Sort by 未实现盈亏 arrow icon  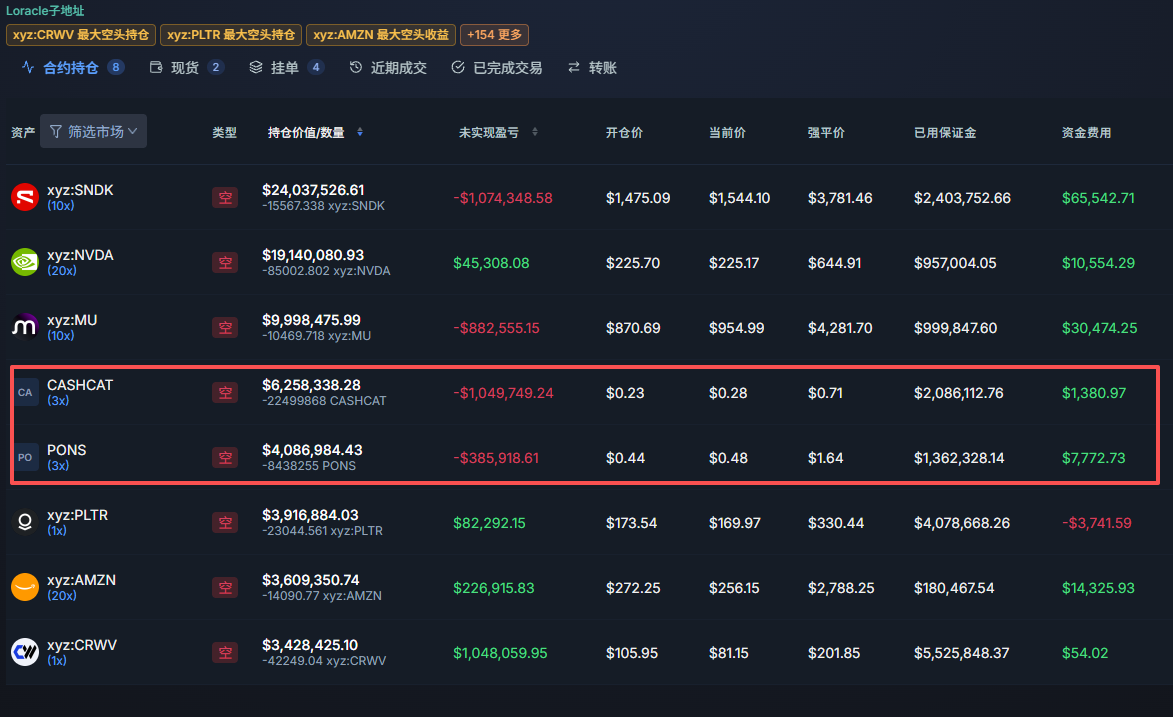[x=535, y=132]
